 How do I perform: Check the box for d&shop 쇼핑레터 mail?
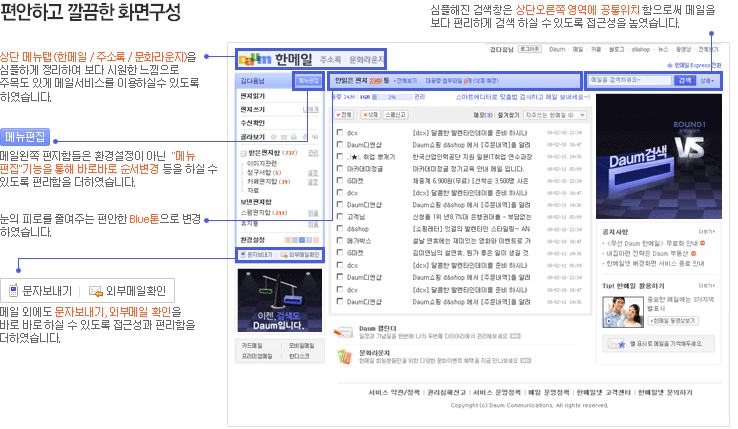(x=340, y=228)
